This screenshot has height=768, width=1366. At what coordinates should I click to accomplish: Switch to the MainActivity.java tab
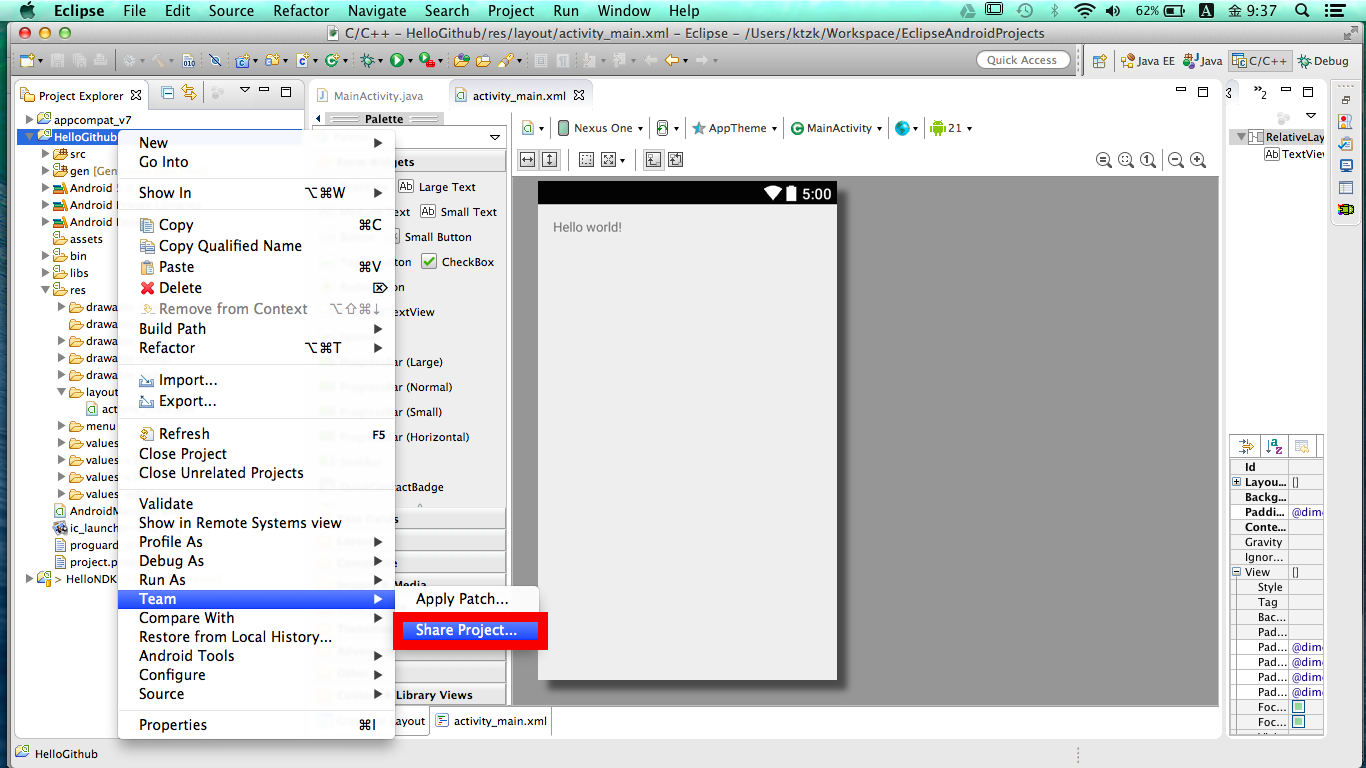pos(378,94)
